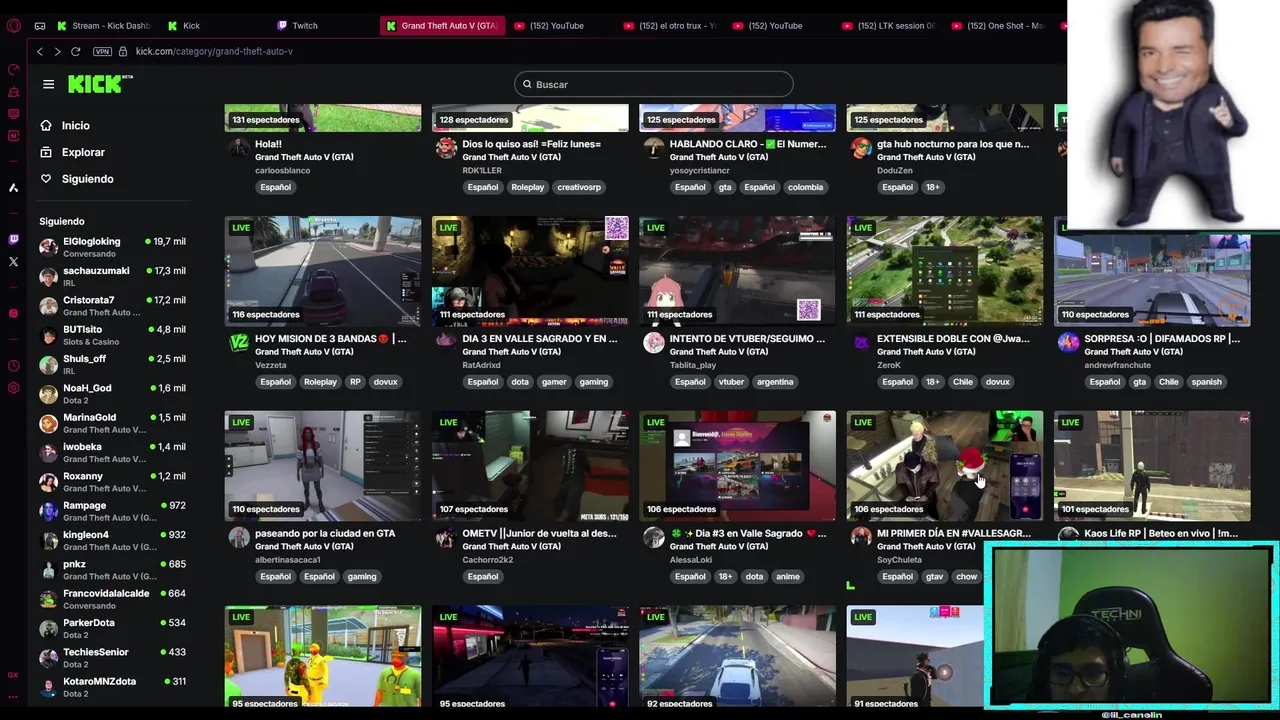Click the creativosrp tag under RDK1LLER

579,187
